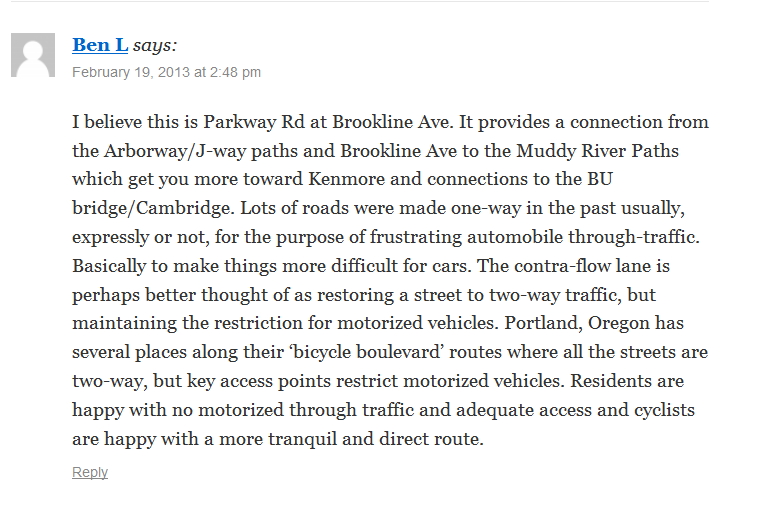
Task: Click the February 19, 2013 timestamp
Action: tap(166, 72)
